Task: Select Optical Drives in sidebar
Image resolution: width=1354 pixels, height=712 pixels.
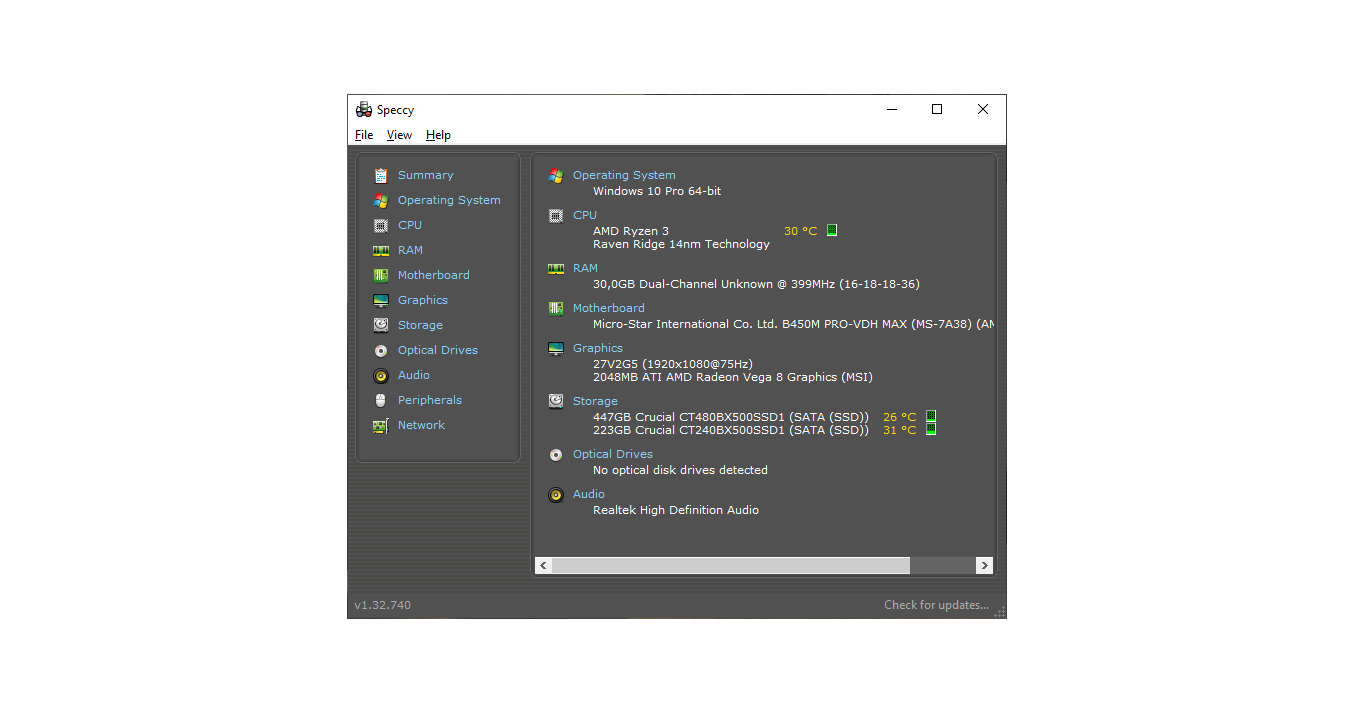Action: click(x=438, y=350)
